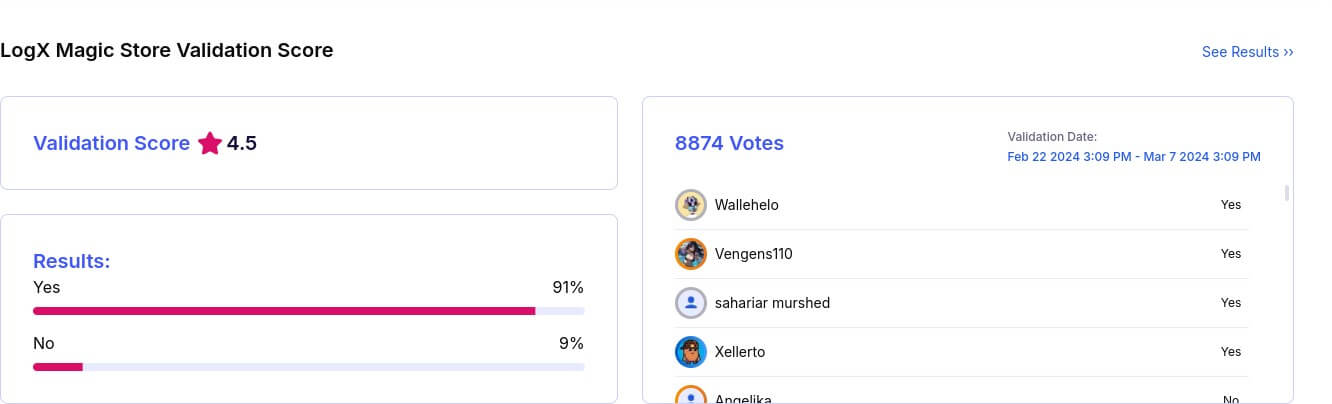Click Angelika's partially visible avatar
Viewport: 1332px width, 404px height.
click(x=691, y=397)
